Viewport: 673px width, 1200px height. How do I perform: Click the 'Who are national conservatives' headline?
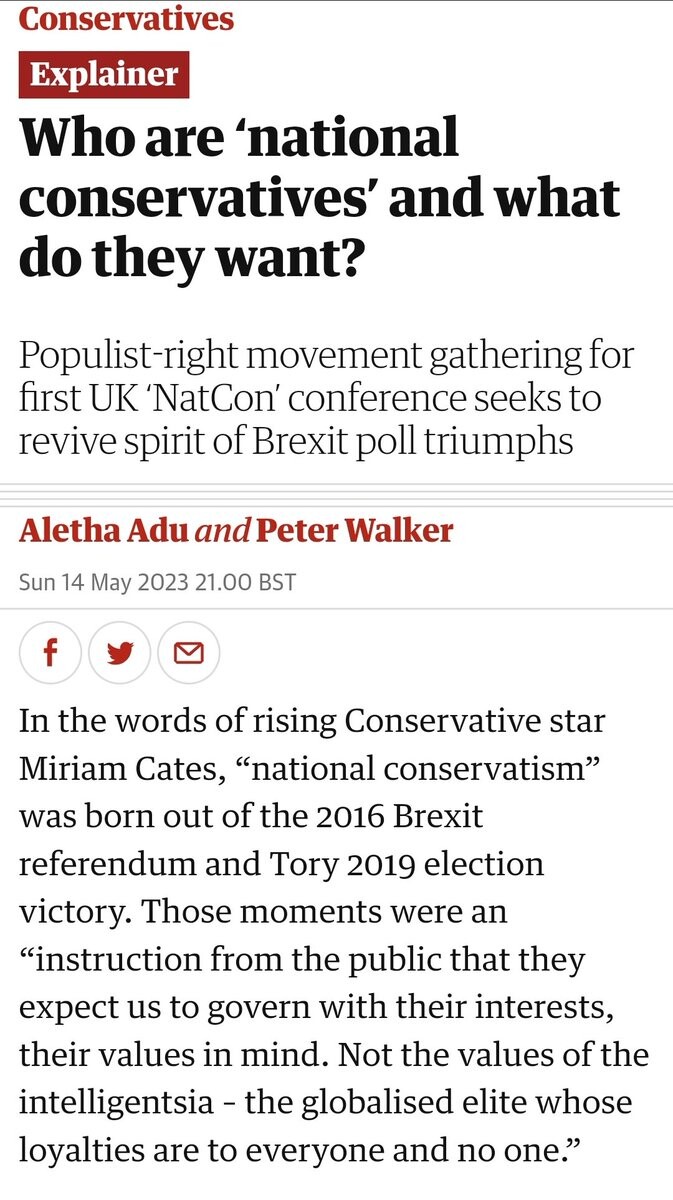[x=320, y=197]
